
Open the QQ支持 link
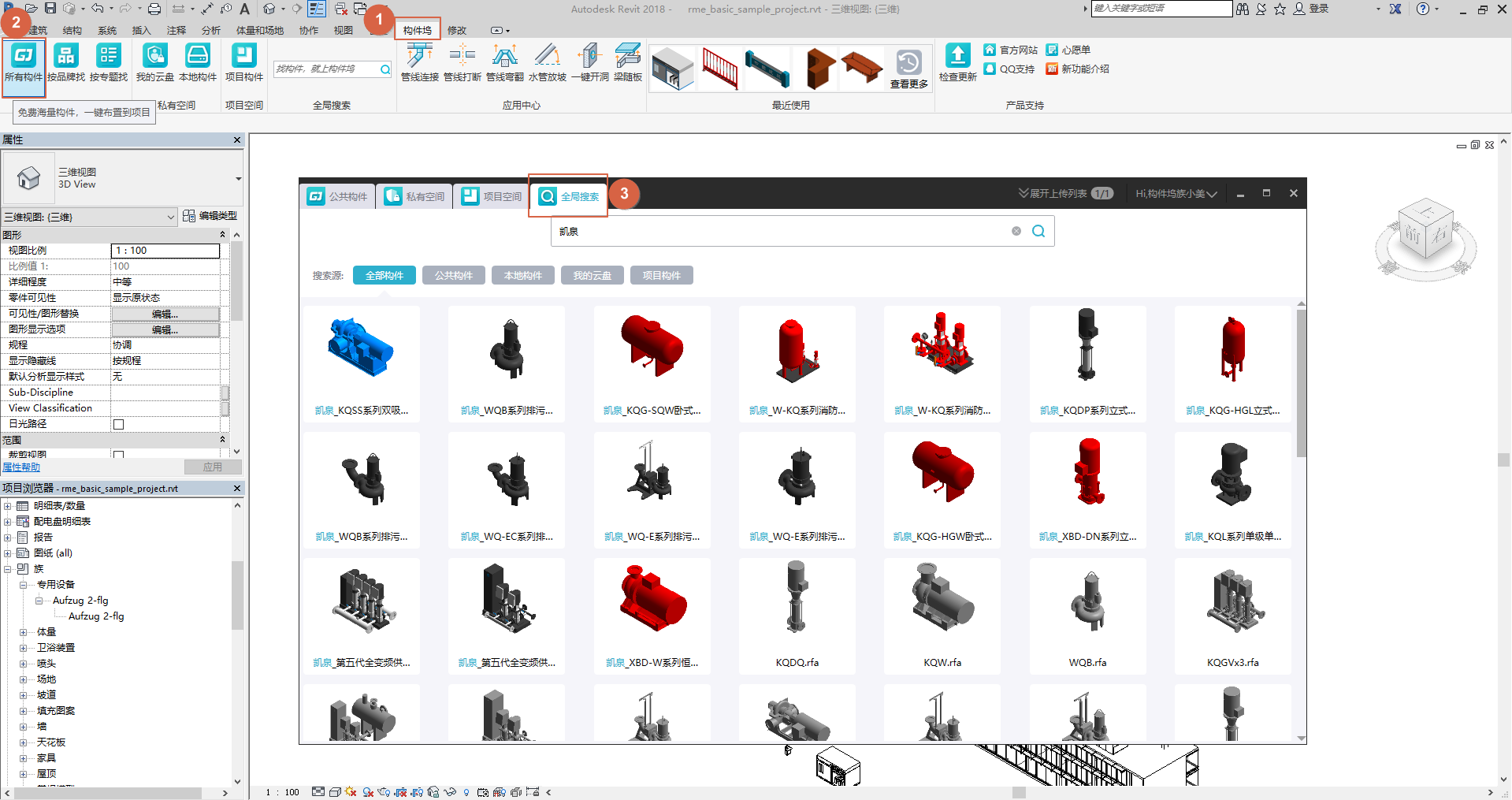click(x=1009, y=69)
